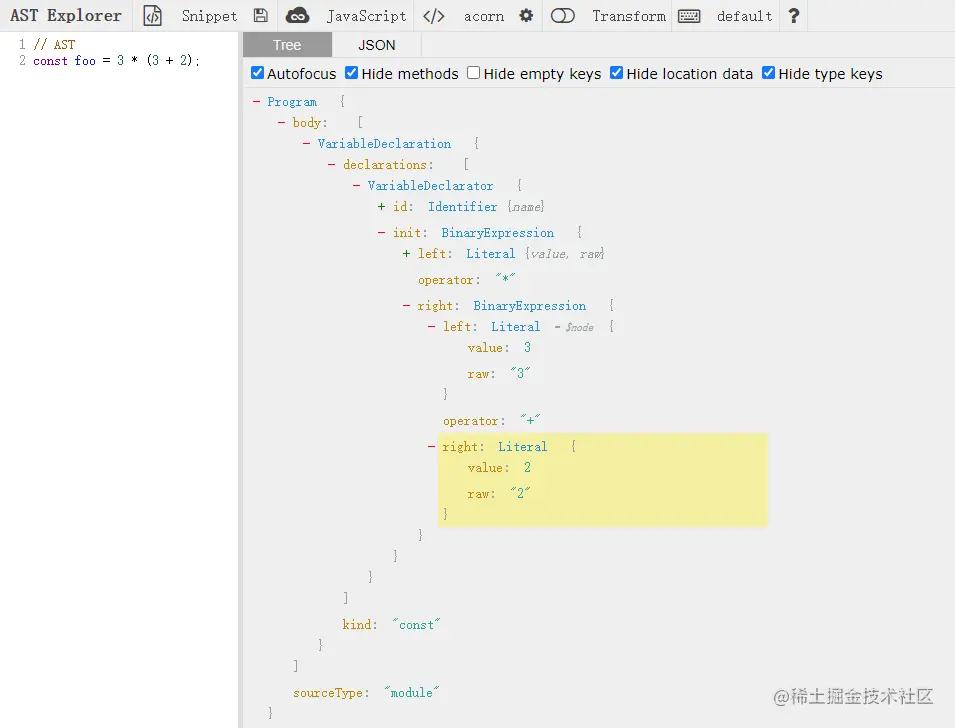Open the default keymap menu
The height and width of the screenshot is (728, 955).
(744, 16)
